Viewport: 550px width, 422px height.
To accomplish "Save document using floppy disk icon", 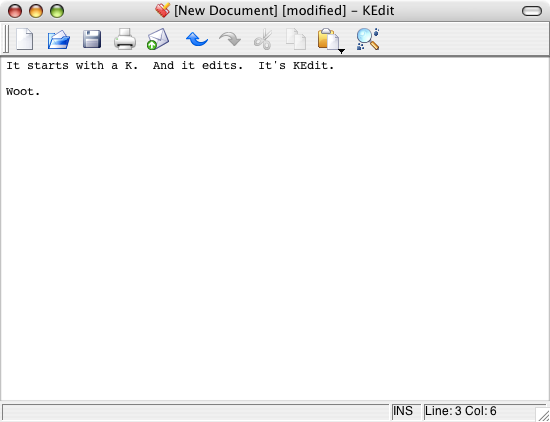I will [x=92, y=39].
